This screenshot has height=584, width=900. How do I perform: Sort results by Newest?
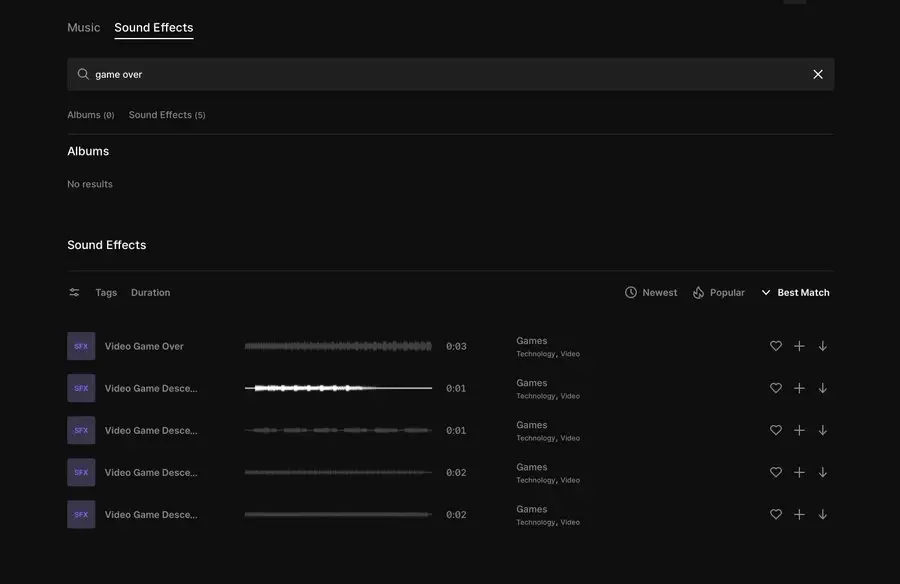651,293
